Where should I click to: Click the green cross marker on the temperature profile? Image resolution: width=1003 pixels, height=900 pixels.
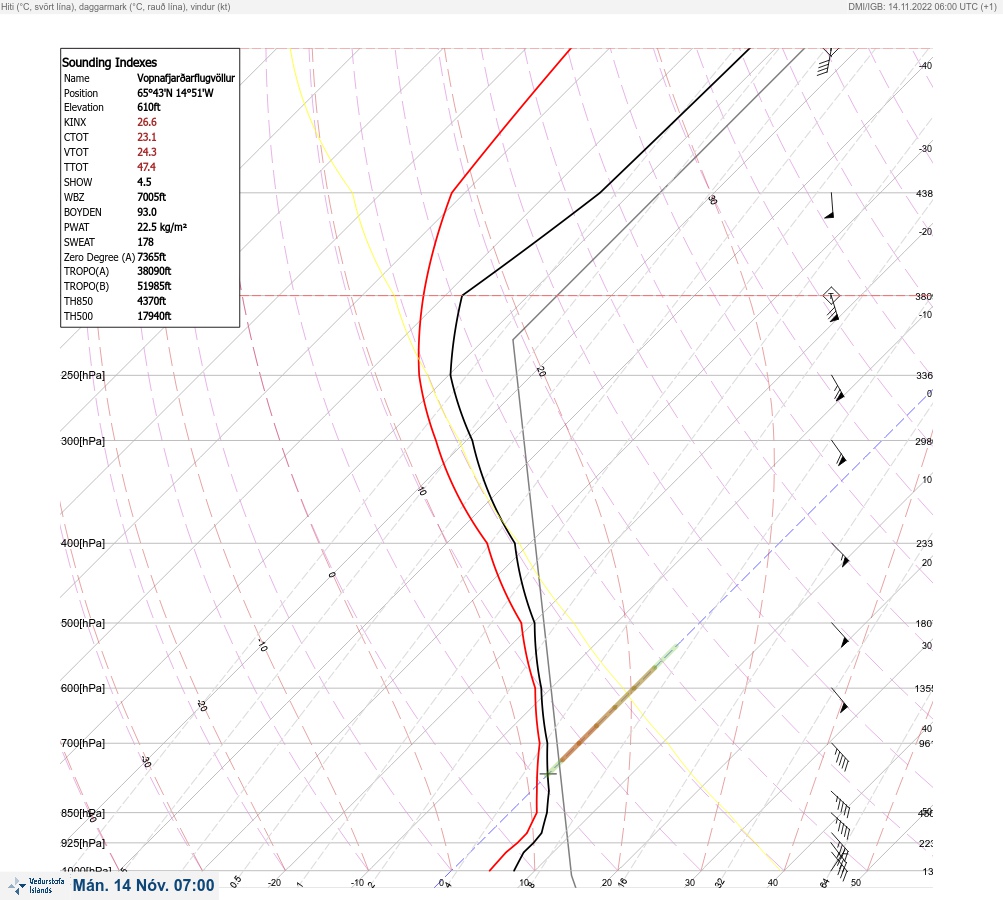548,773
